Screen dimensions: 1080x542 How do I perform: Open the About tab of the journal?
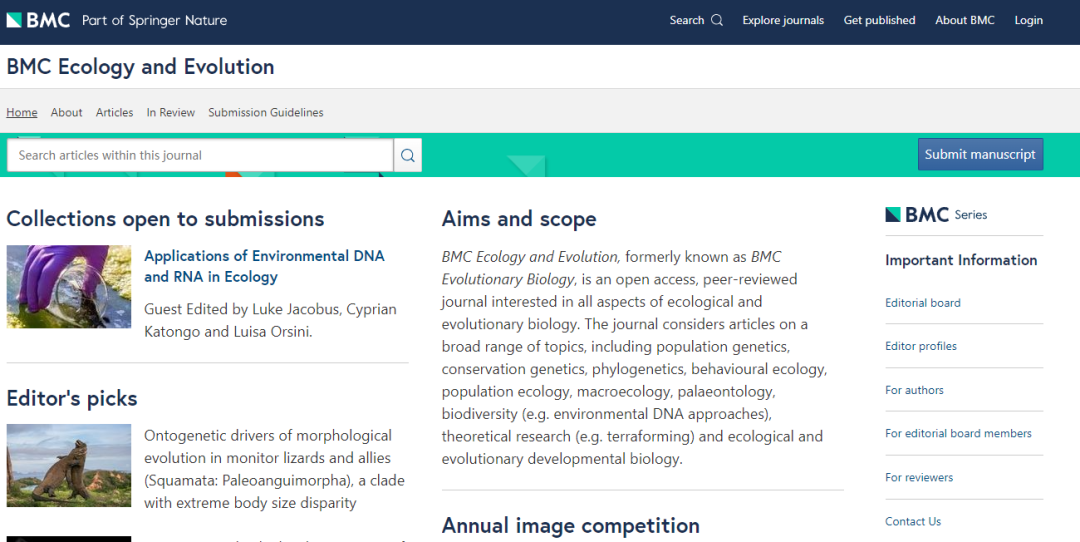click(67, 112)
